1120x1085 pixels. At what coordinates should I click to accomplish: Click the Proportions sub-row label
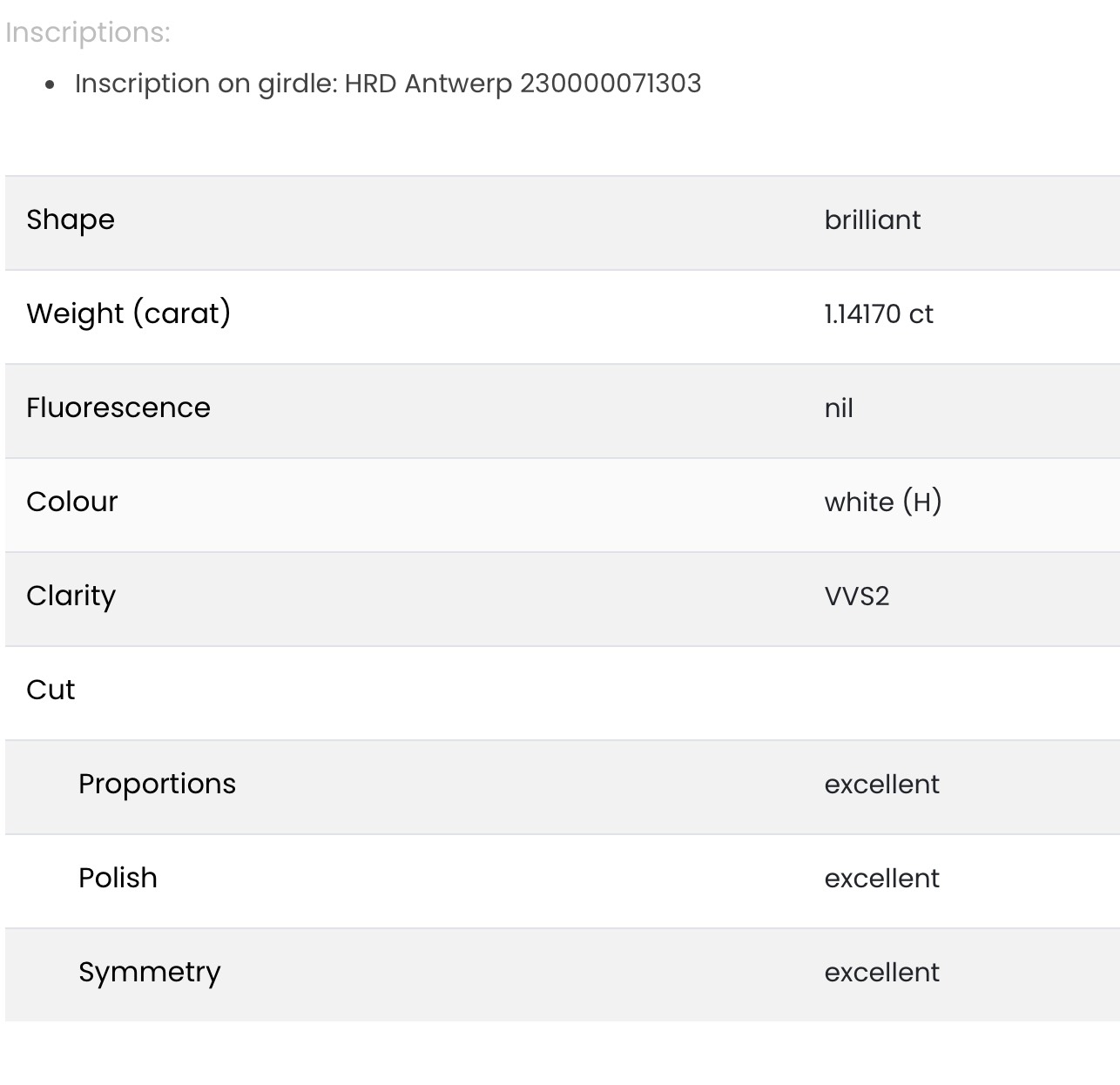(157, 785)
